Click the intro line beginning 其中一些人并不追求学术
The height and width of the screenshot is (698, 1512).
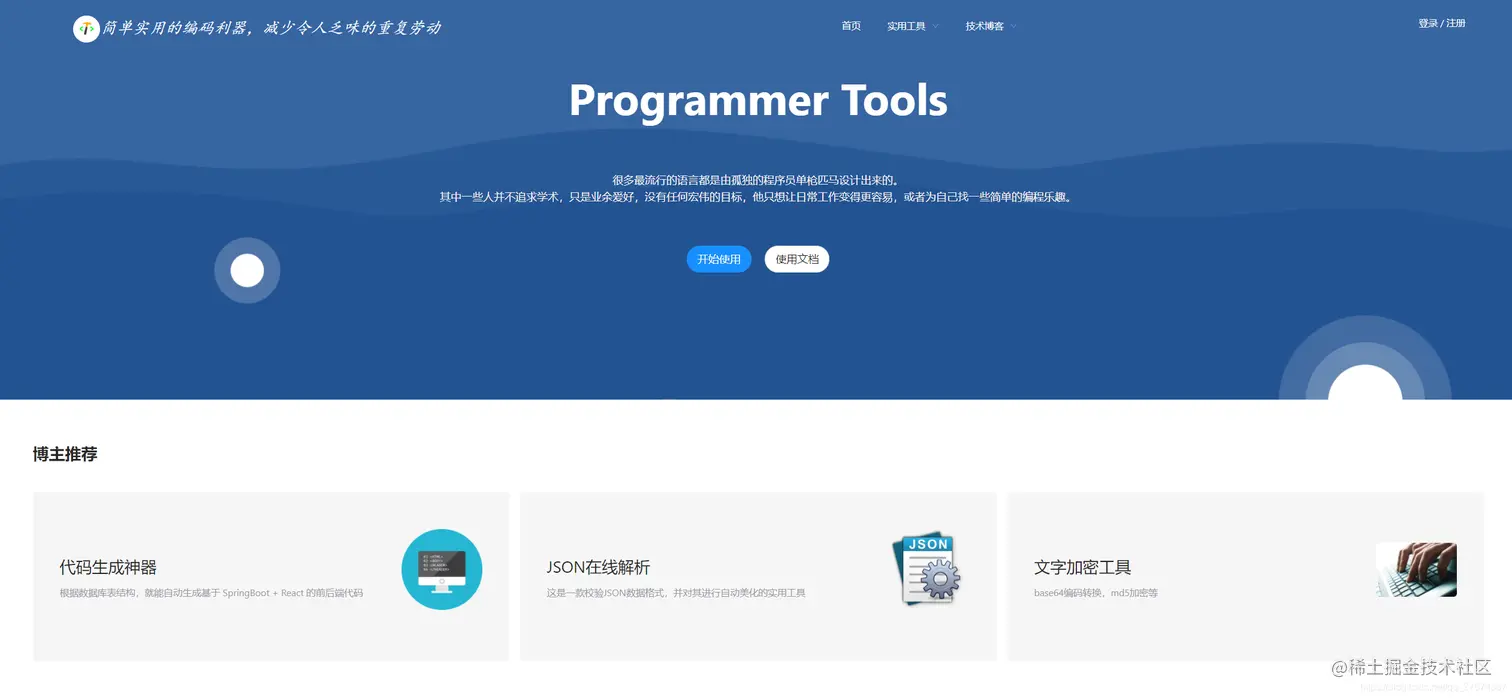(756, 197)
